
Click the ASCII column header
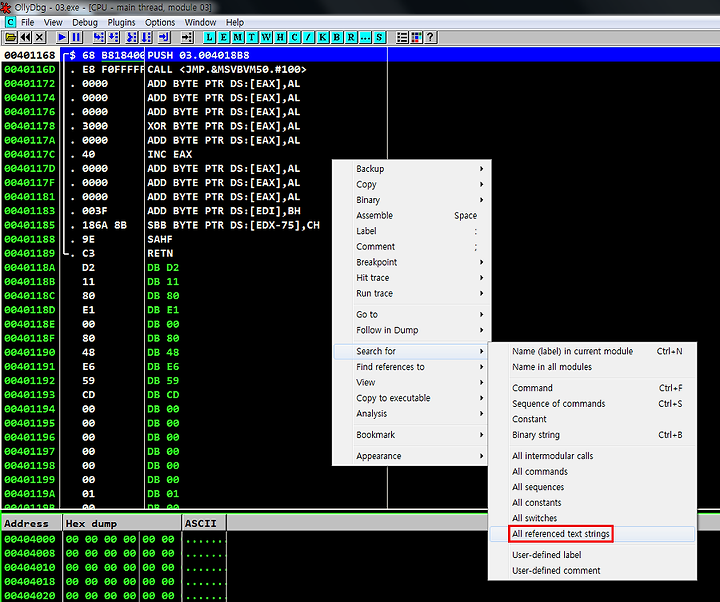pyautogui.click(x=204, y=523)
